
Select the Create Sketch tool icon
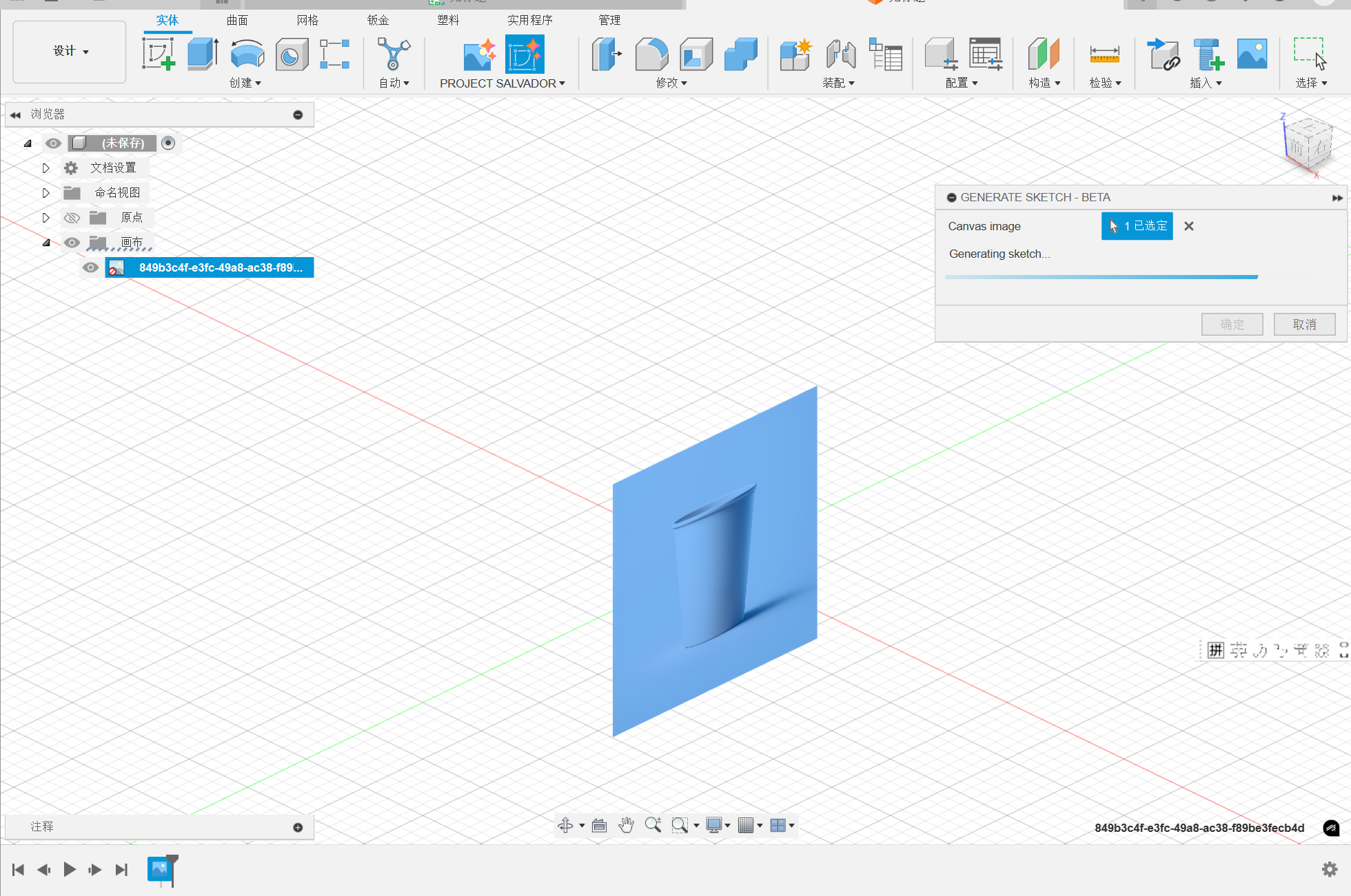coord(159,54)
